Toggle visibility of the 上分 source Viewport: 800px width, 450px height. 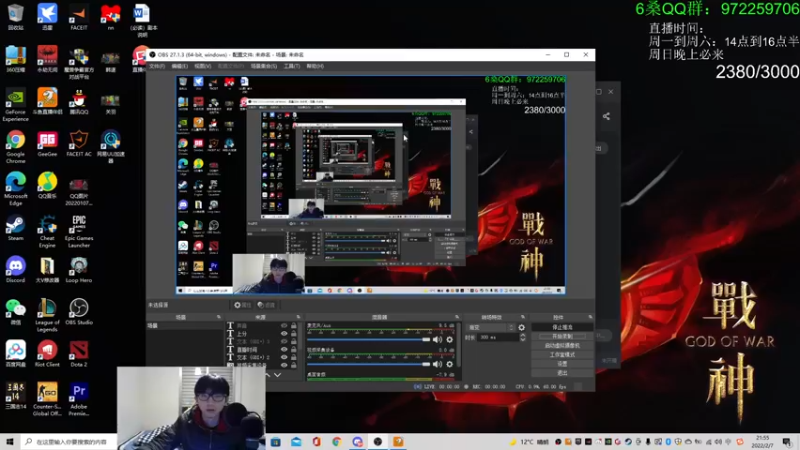[284, 334]
